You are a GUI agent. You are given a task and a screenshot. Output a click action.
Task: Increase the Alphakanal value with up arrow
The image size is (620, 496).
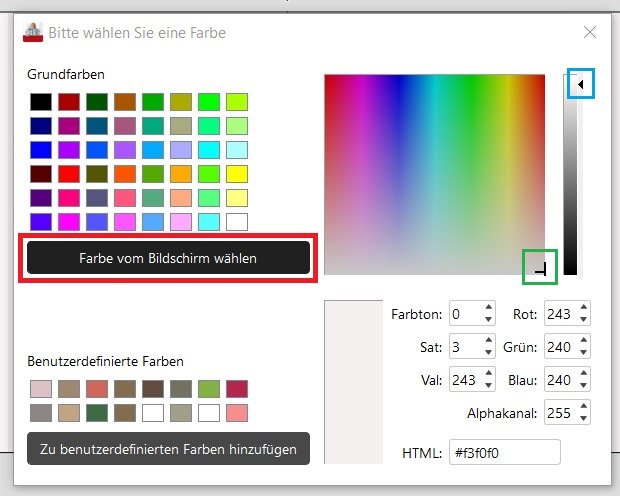[x=584, y=405]
